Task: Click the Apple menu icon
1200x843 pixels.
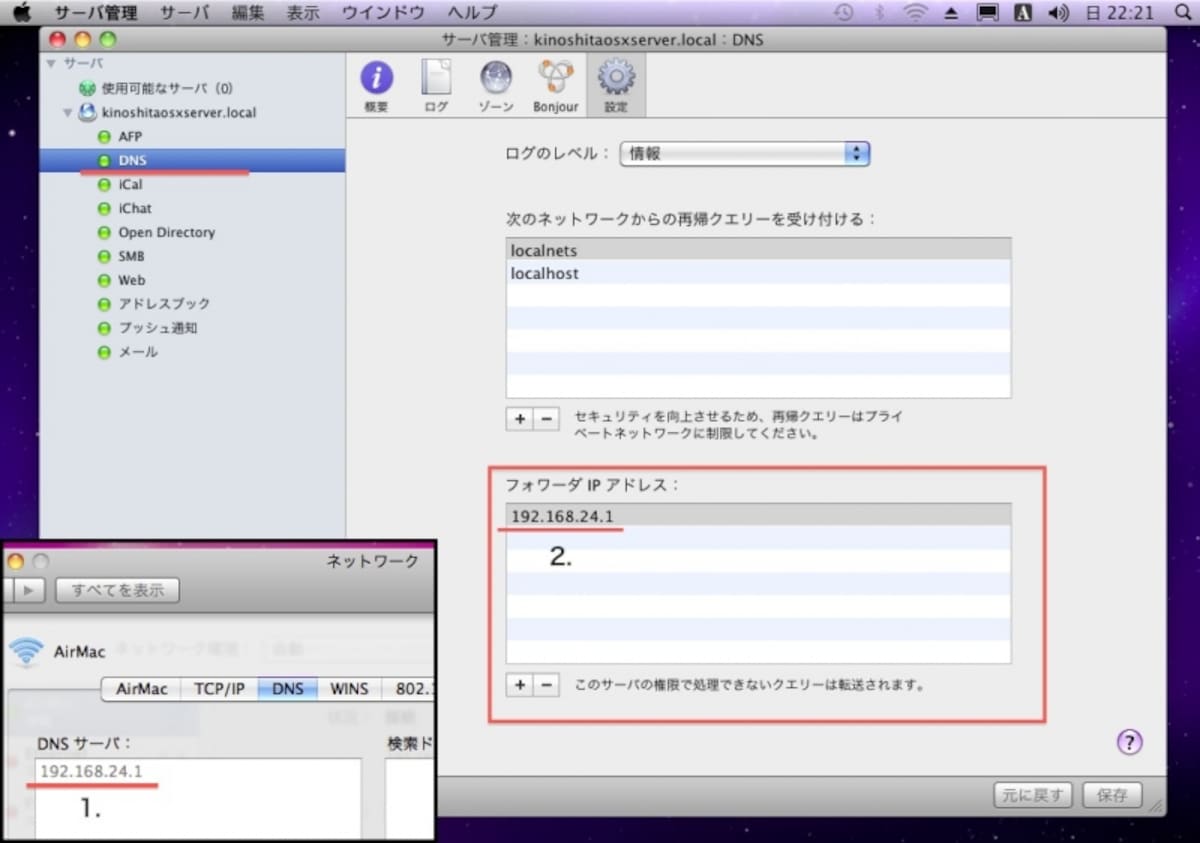Action: click(x=21, y=13)
